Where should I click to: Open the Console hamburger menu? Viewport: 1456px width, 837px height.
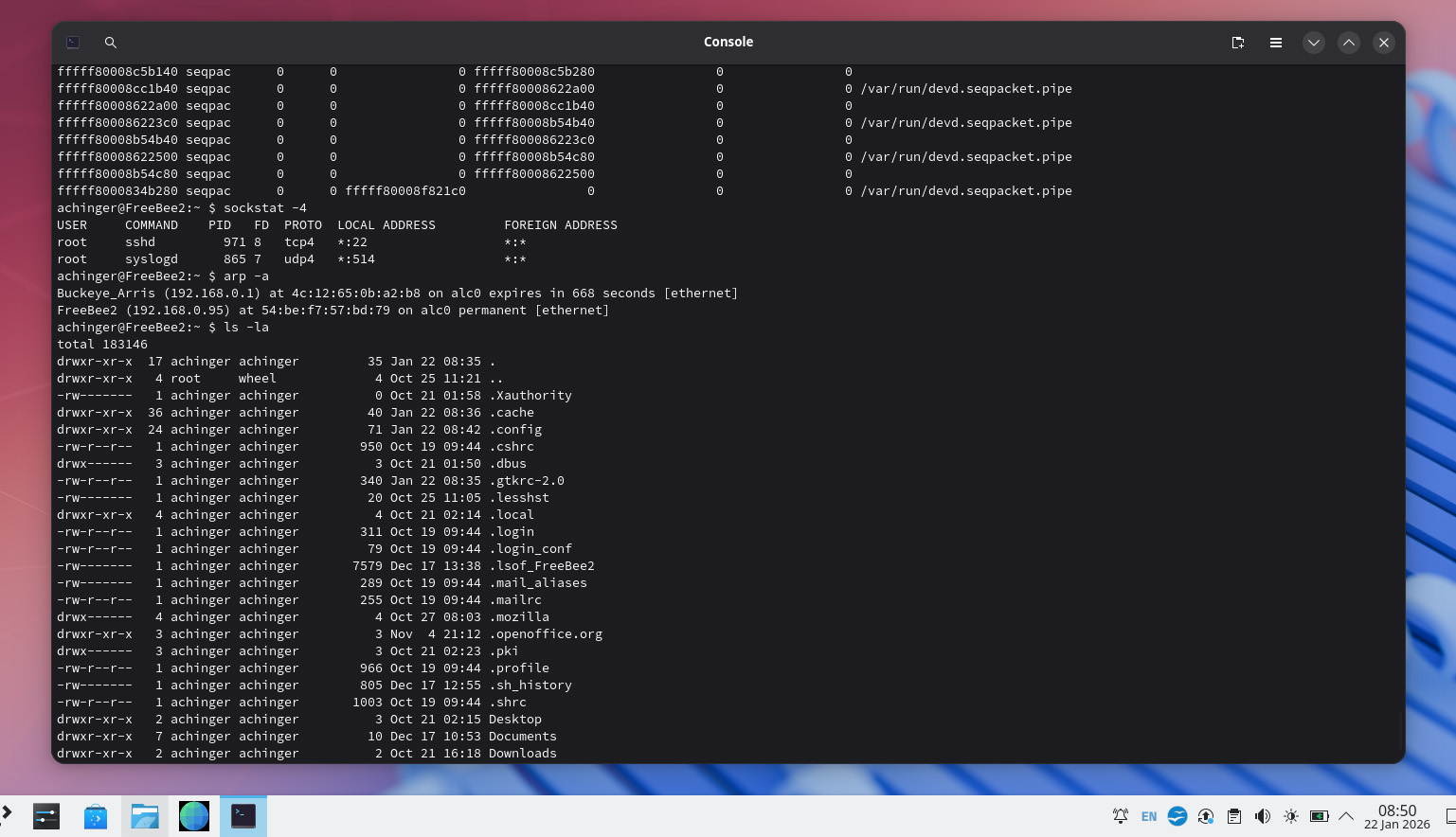pyautogui.click(x=1276, y=43)
